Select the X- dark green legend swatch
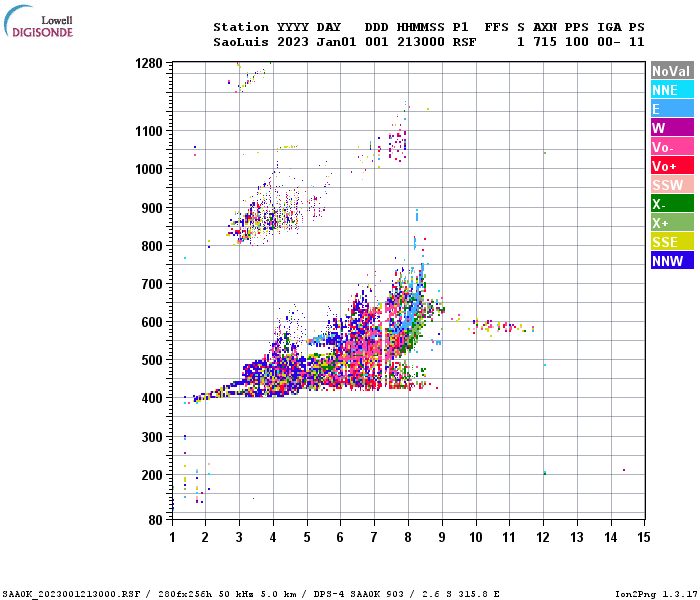This screenshot has height=600, width=700. pyautogui.click(x=672, y=204)
